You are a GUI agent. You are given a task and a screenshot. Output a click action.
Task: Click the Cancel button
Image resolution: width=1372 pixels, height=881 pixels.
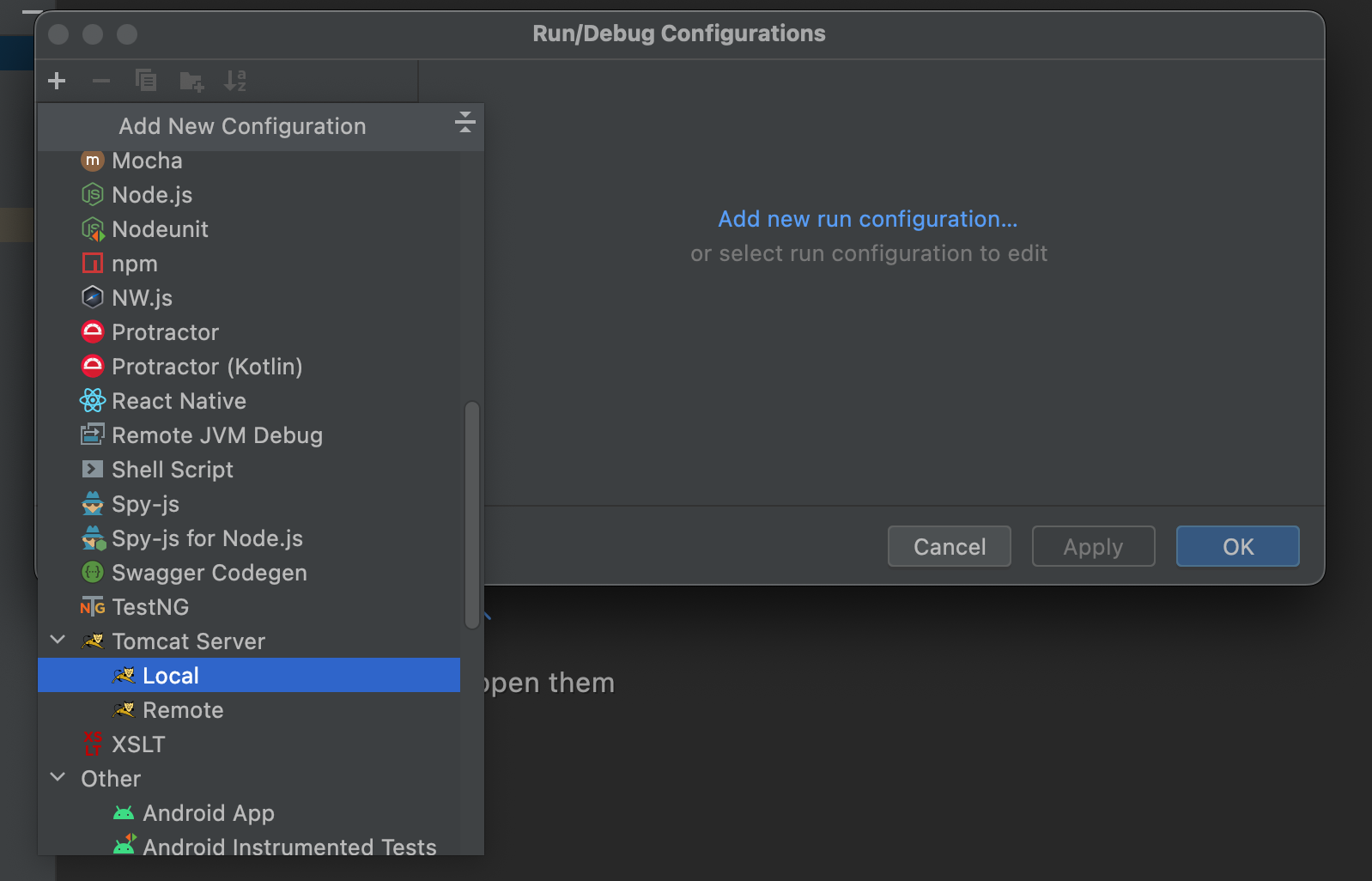point(950,546)
